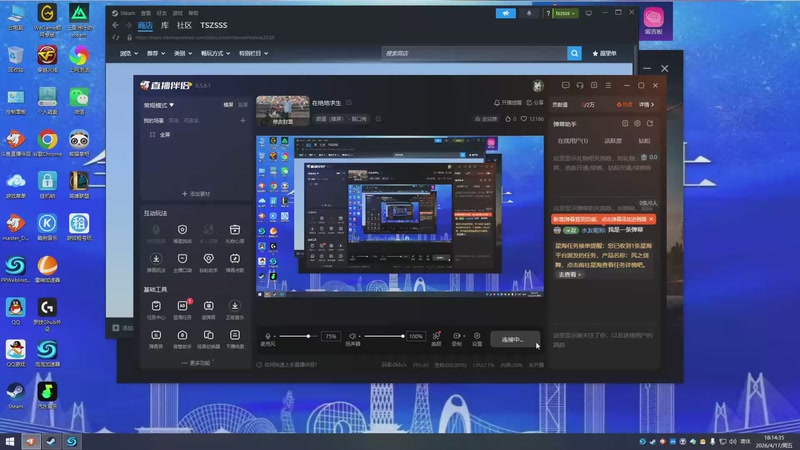
Task: Open the 弹幕玩法 download-style icon
Action: (x=156, y=259)
